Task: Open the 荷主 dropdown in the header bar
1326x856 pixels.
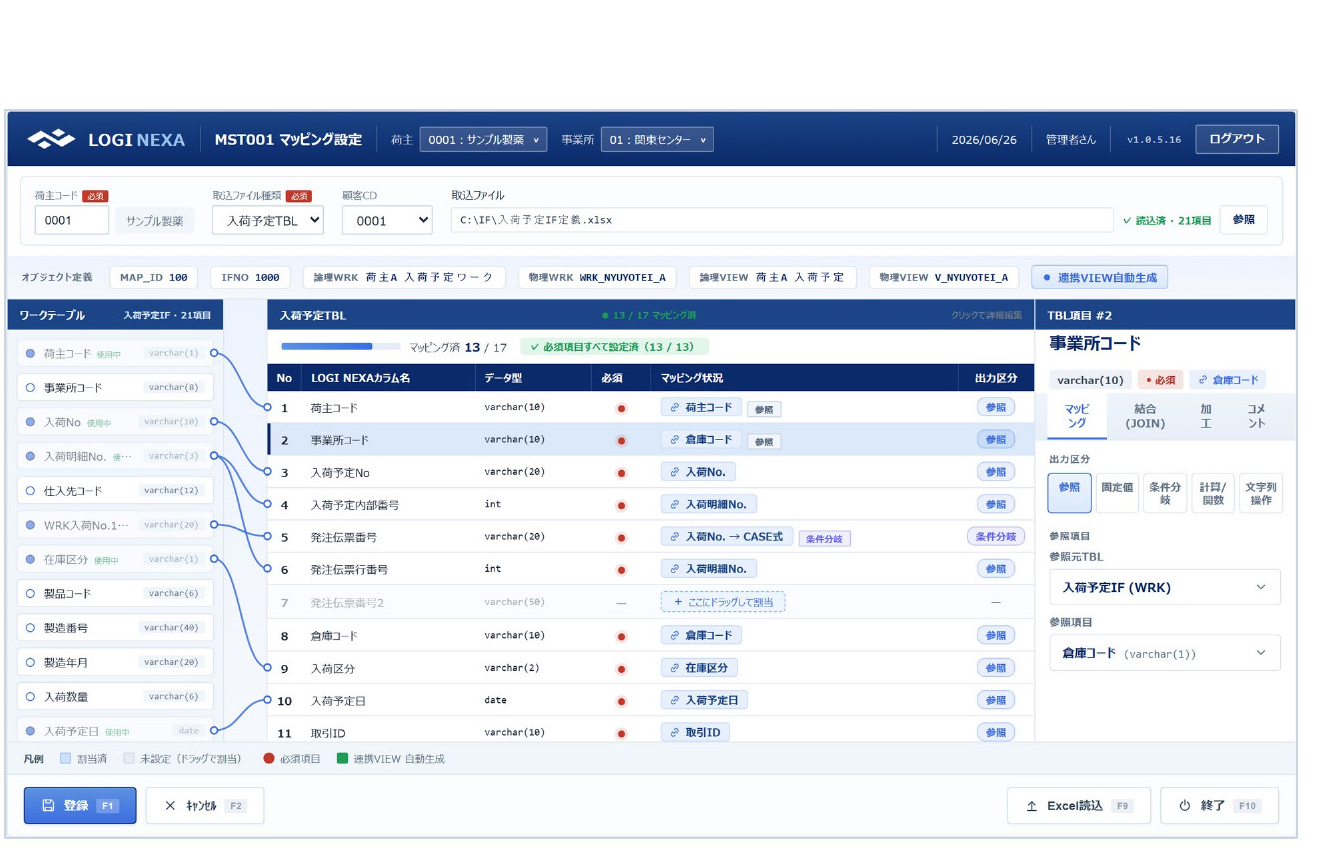Action: pyautogui.click(x=483, y=140)
